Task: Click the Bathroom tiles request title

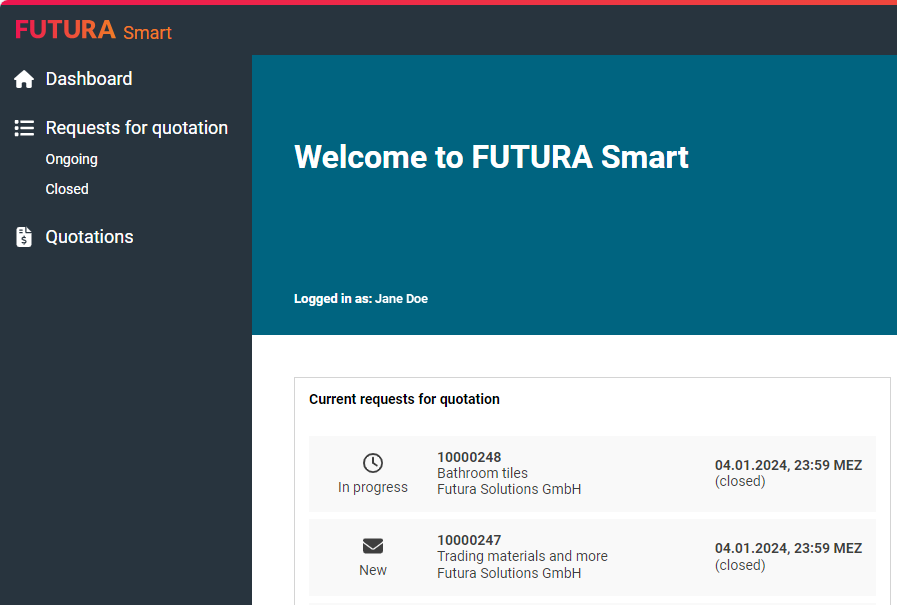Action: pyautogui.click(x=482, y=473)
